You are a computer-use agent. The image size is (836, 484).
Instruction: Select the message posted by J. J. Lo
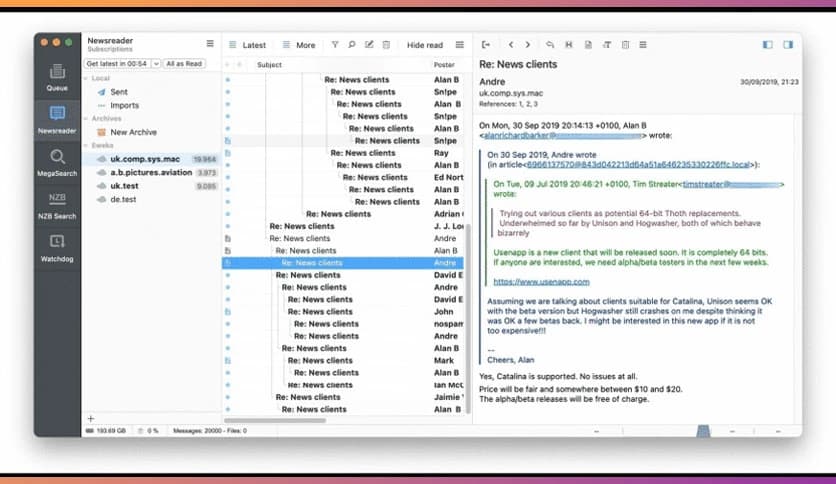(x=343, y=226)
